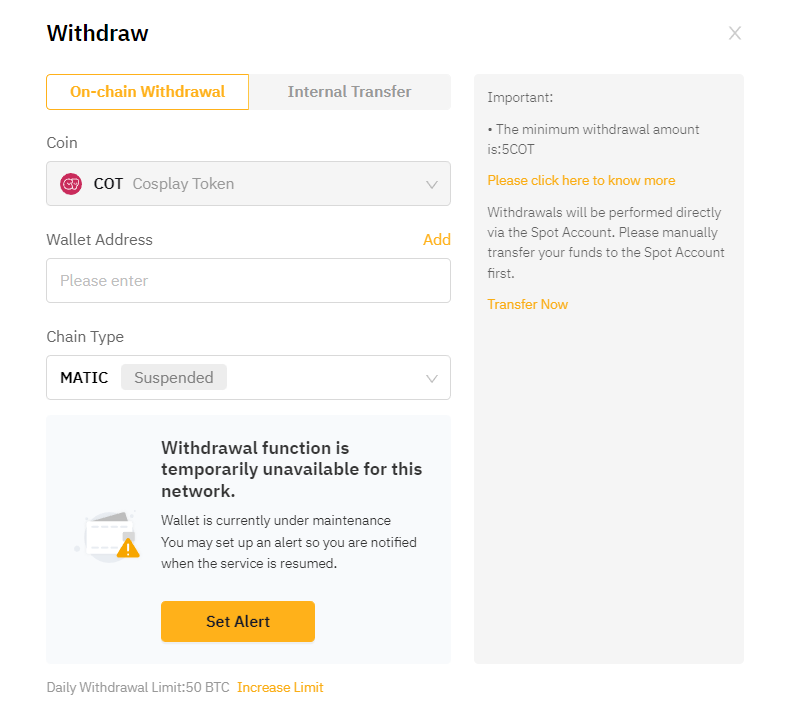Click the Withdraw dialog title
The height and width of the screenshot is (719, 789).
[x=97, y=33]
